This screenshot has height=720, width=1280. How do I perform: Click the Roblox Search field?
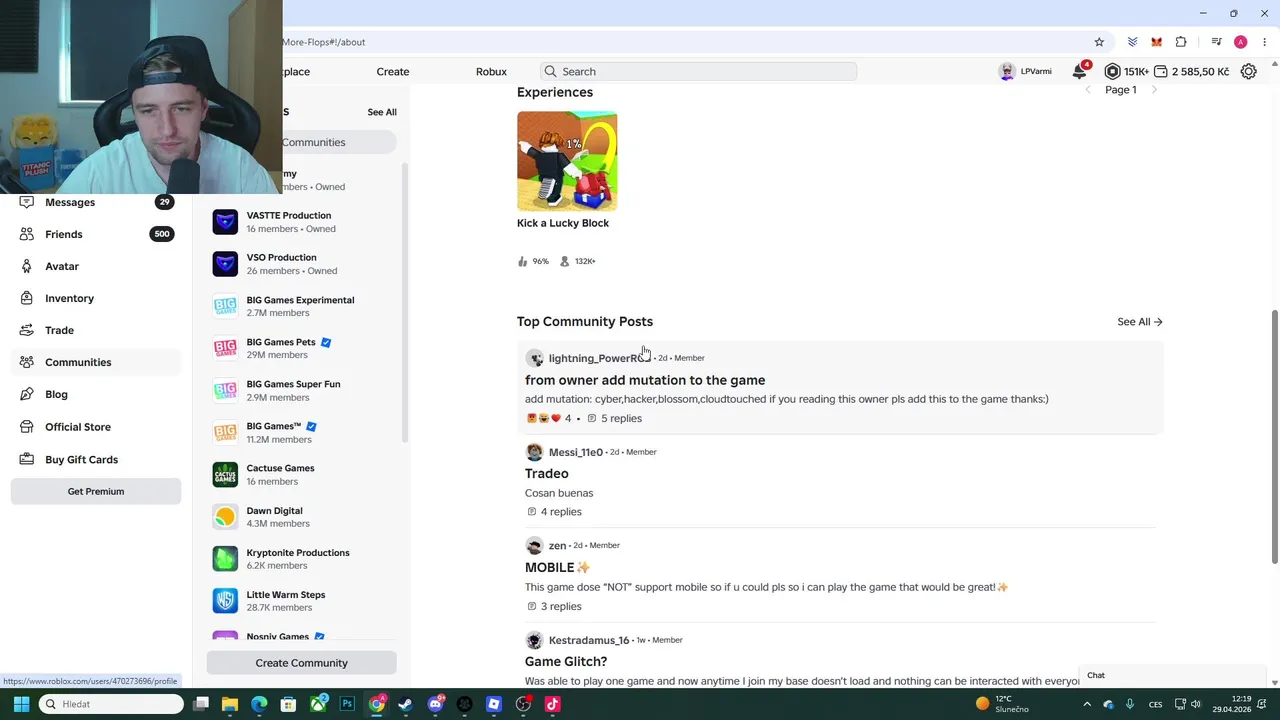(x=698, y=72)
